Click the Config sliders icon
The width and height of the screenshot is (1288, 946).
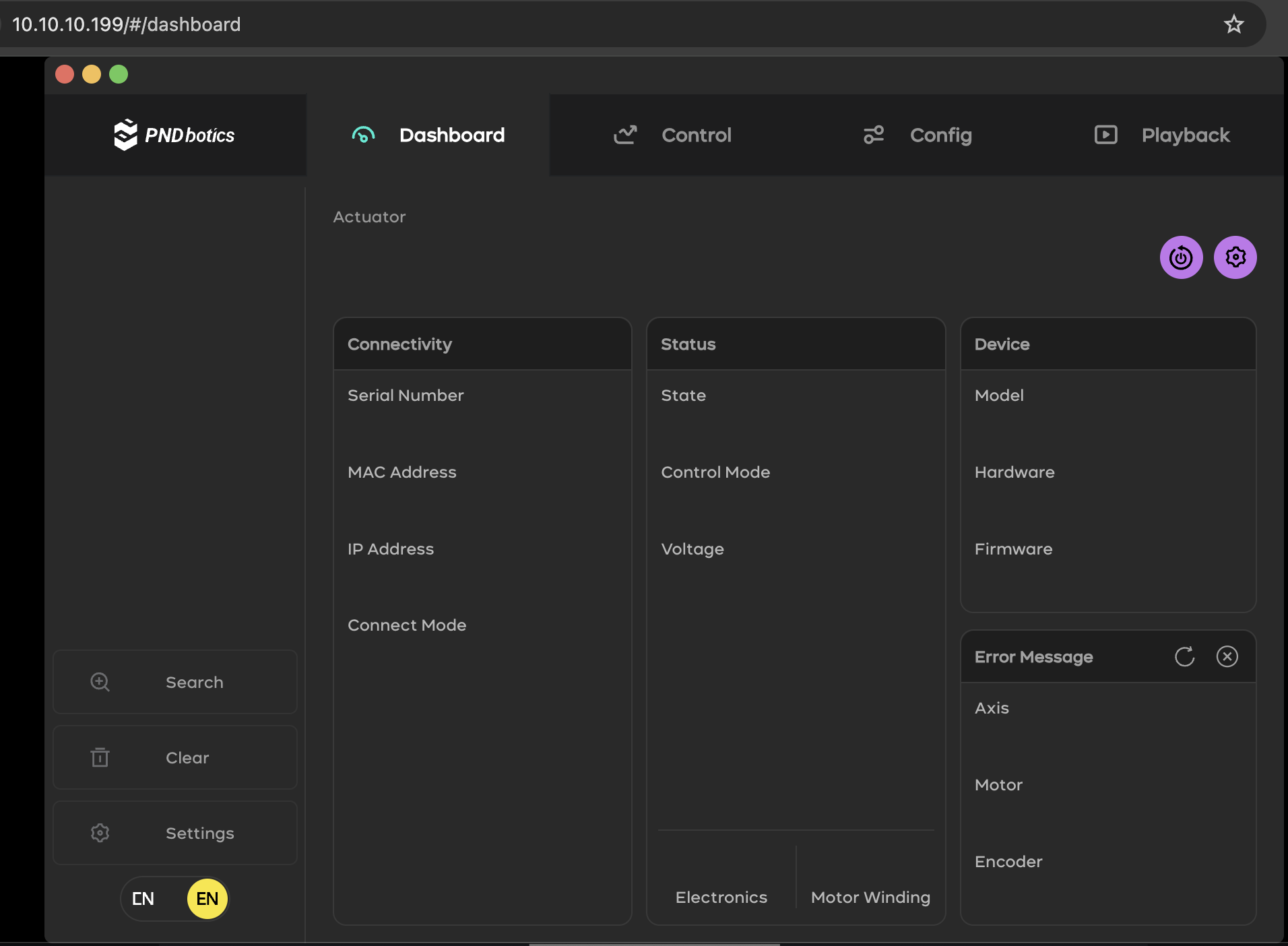874,135
